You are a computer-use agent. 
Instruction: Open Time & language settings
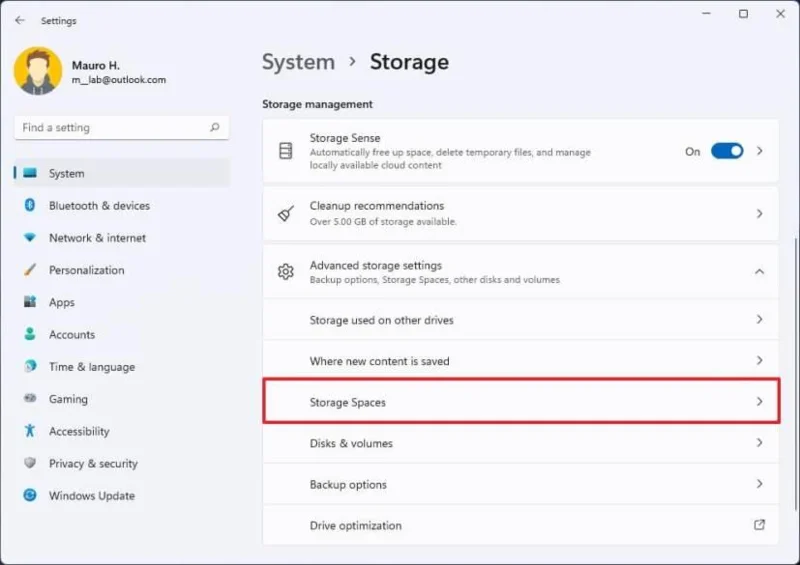tap(122, 366)
